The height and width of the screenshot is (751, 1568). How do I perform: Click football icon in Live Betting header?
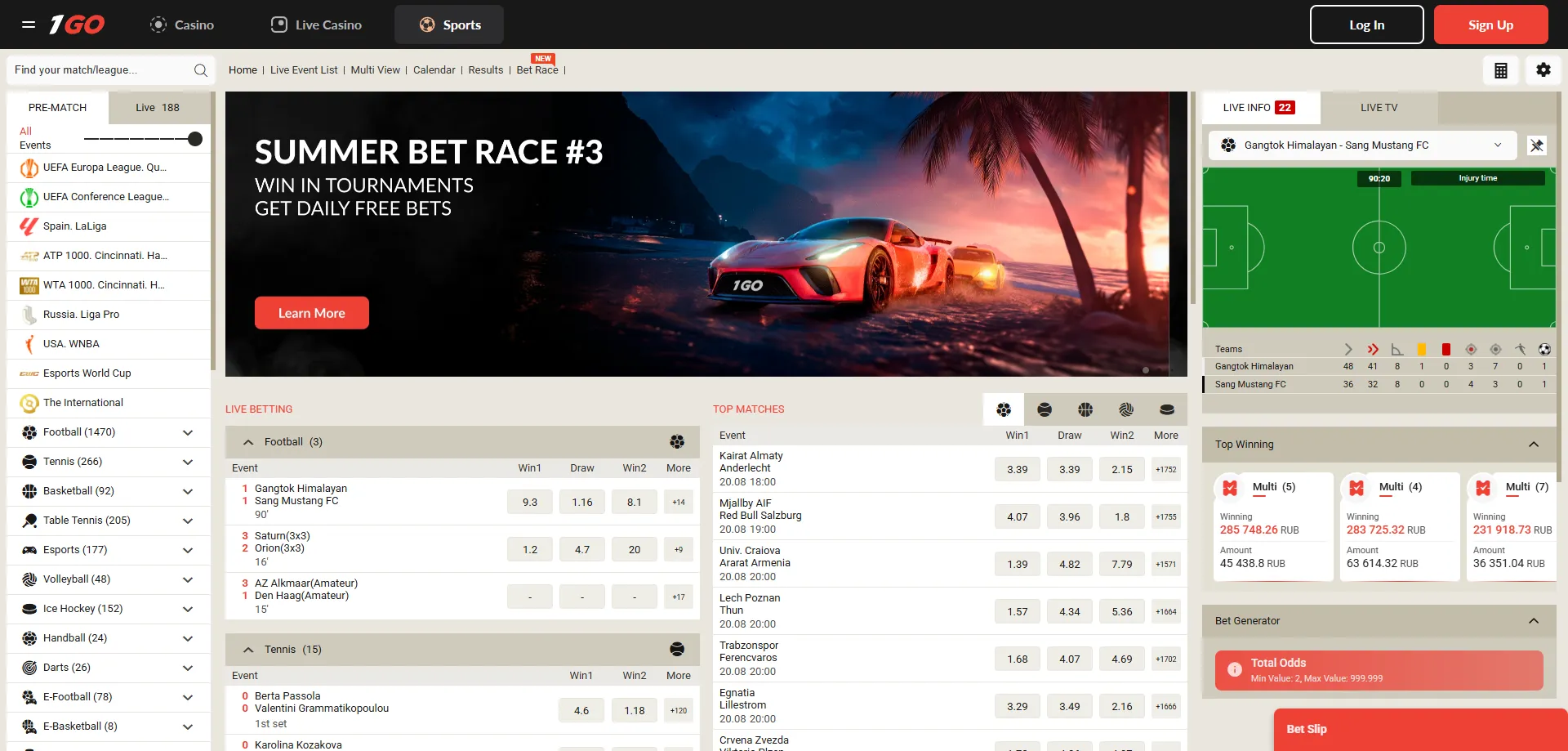[x=677, y=442]
